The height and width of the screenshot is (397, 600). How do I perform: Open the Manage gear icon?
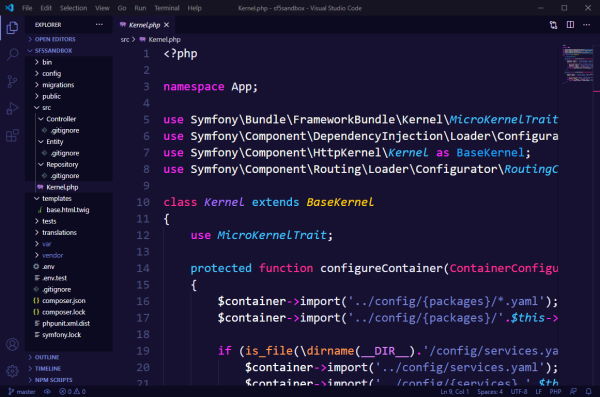click(12, 371)
